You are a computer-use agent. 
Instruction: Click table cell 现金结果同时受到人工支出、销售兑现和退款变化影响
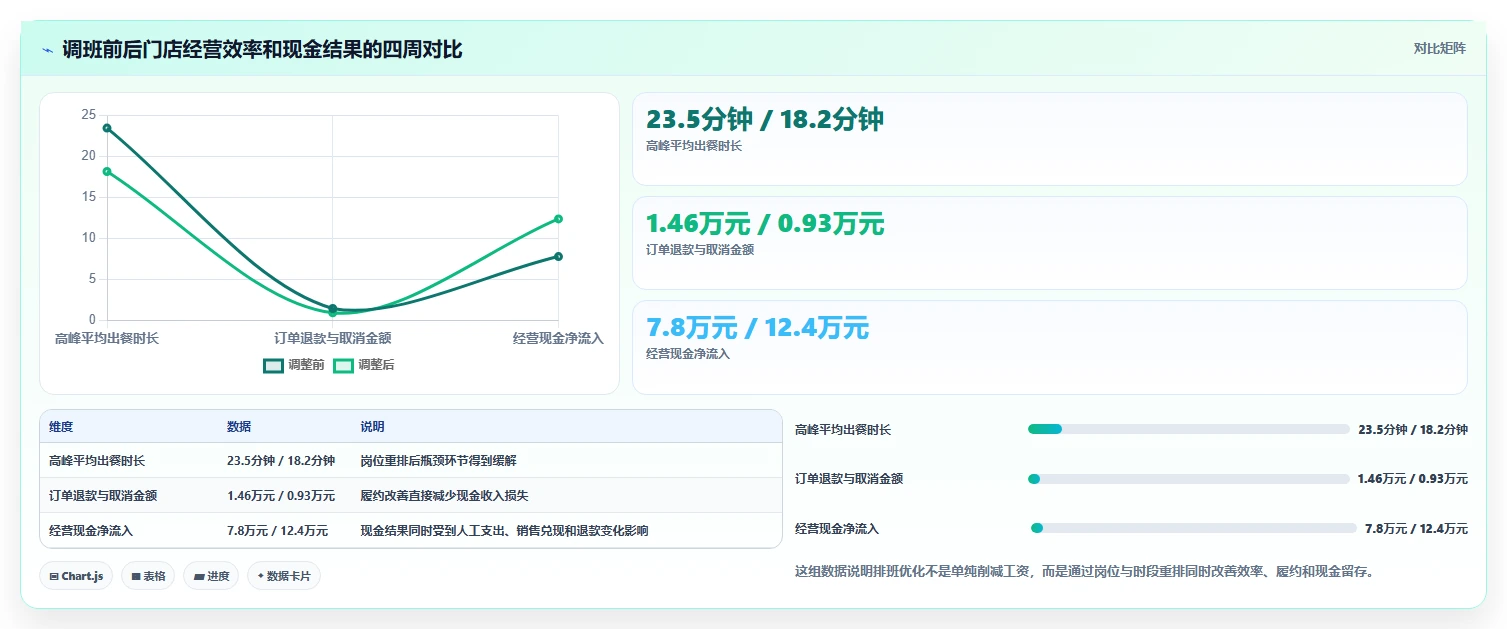504,531
